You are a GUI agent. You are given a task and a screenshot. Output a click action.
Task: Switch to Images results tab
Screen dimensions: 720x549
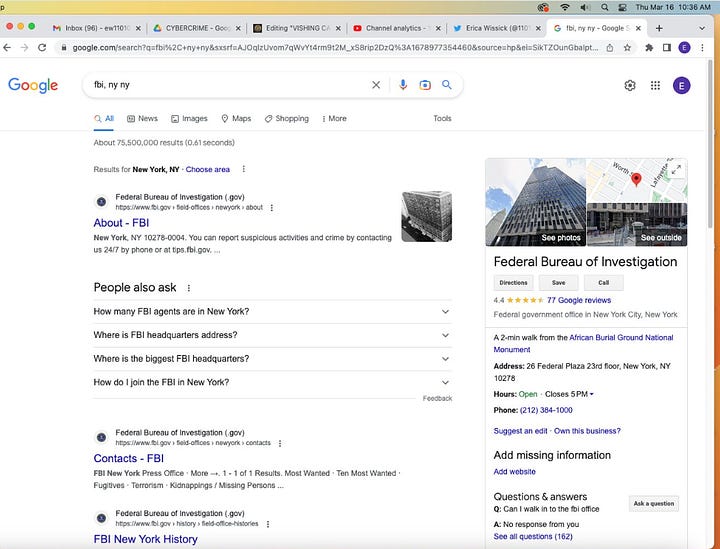tap(189, 118)
